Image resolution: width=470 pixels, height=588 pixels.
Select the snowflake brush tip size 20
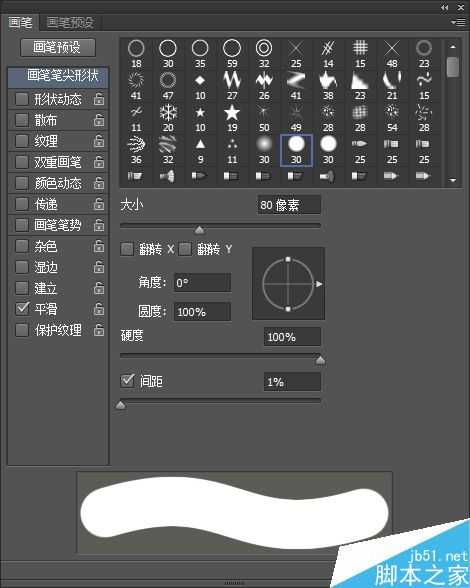click(x=168, y=117)
